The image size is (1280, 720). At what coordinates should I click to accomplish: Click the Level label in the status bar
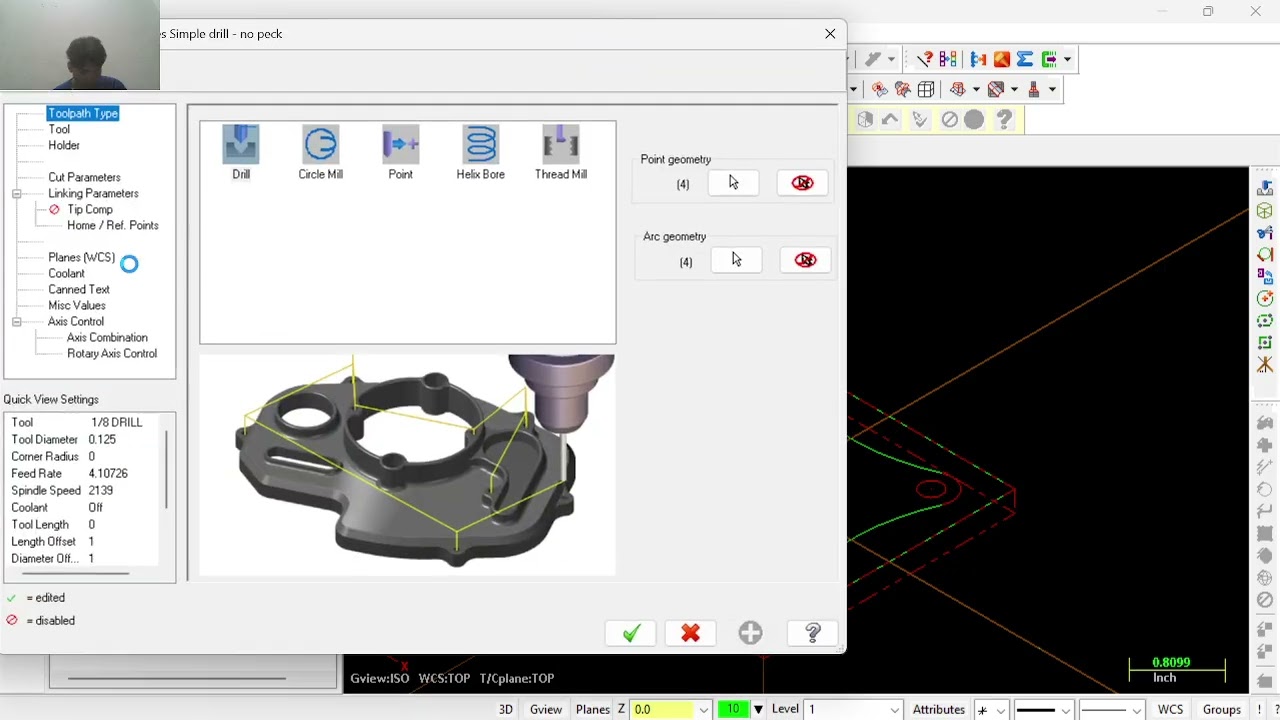785,709
